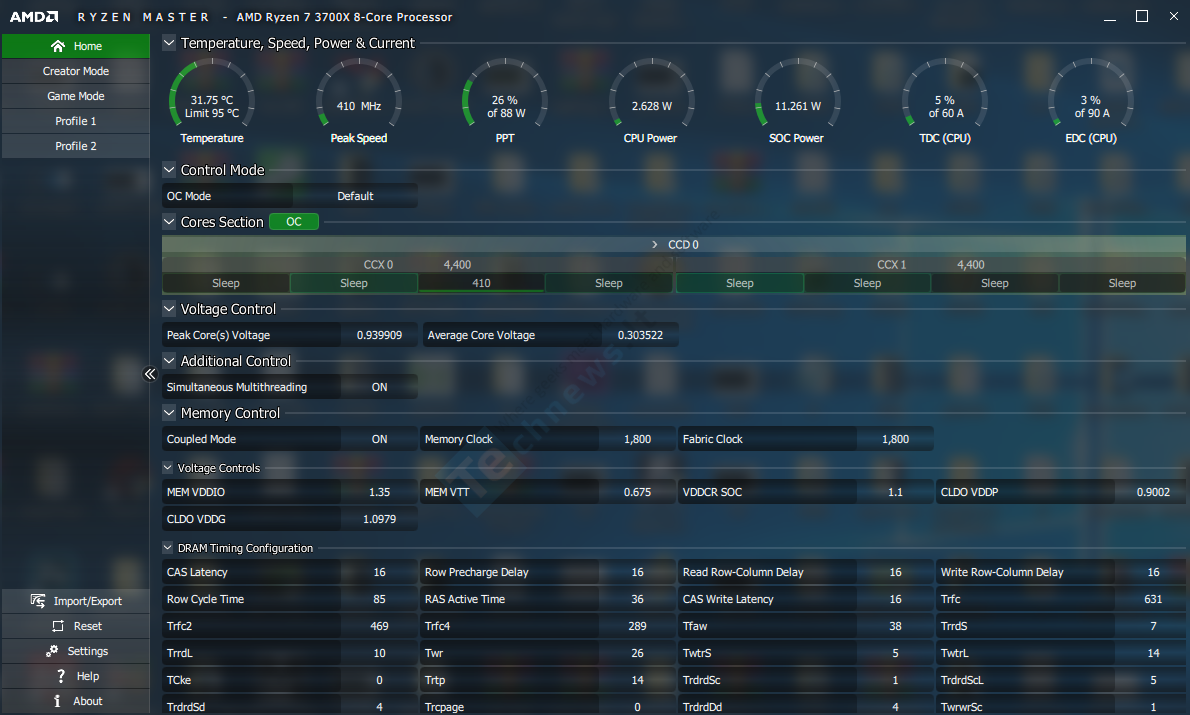Click Trfc2 value 469

tap(379, 626)
